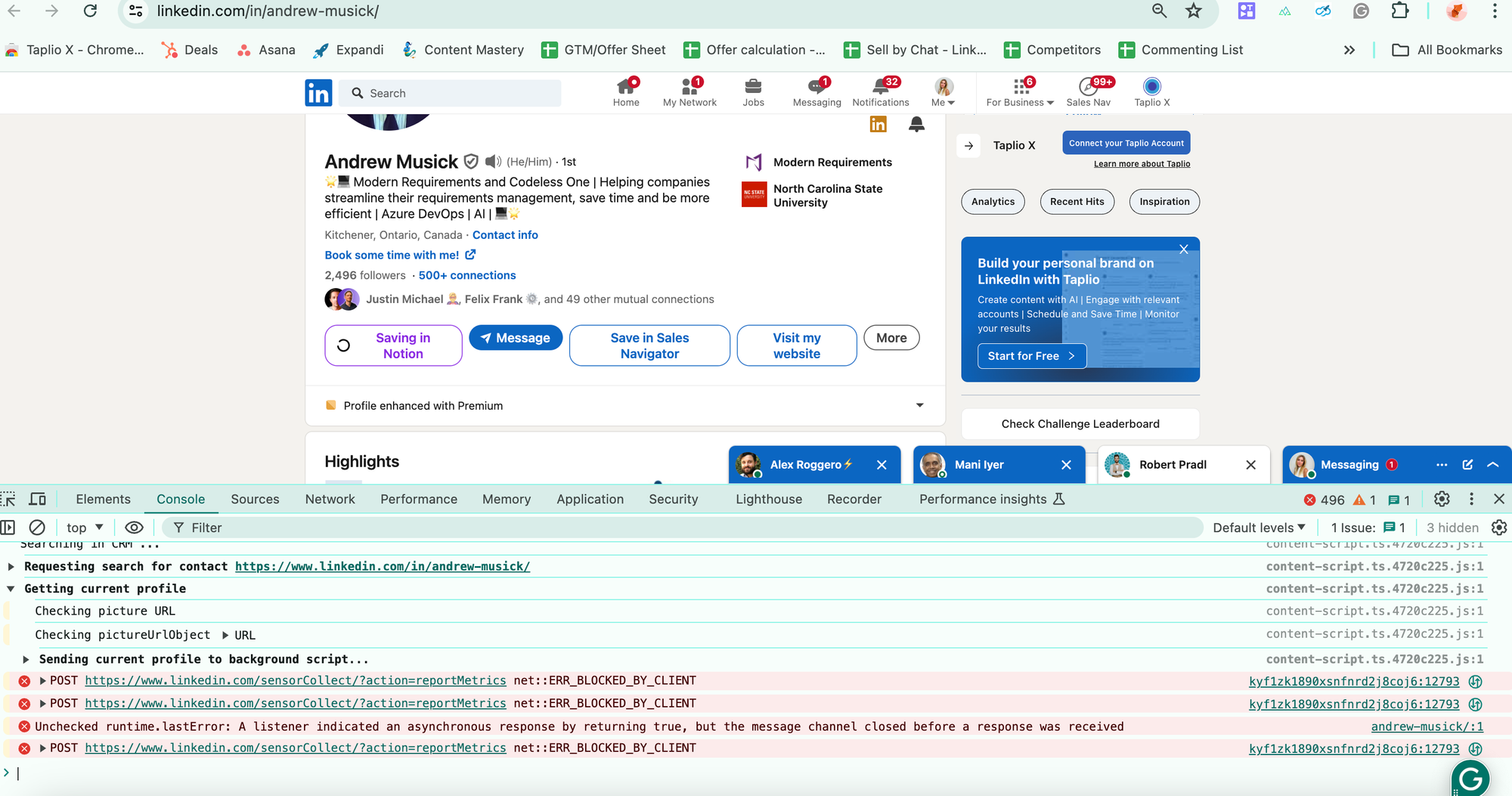Open the Me profile dropdown
1512x796 pixels.
click(x=943, y=92)
